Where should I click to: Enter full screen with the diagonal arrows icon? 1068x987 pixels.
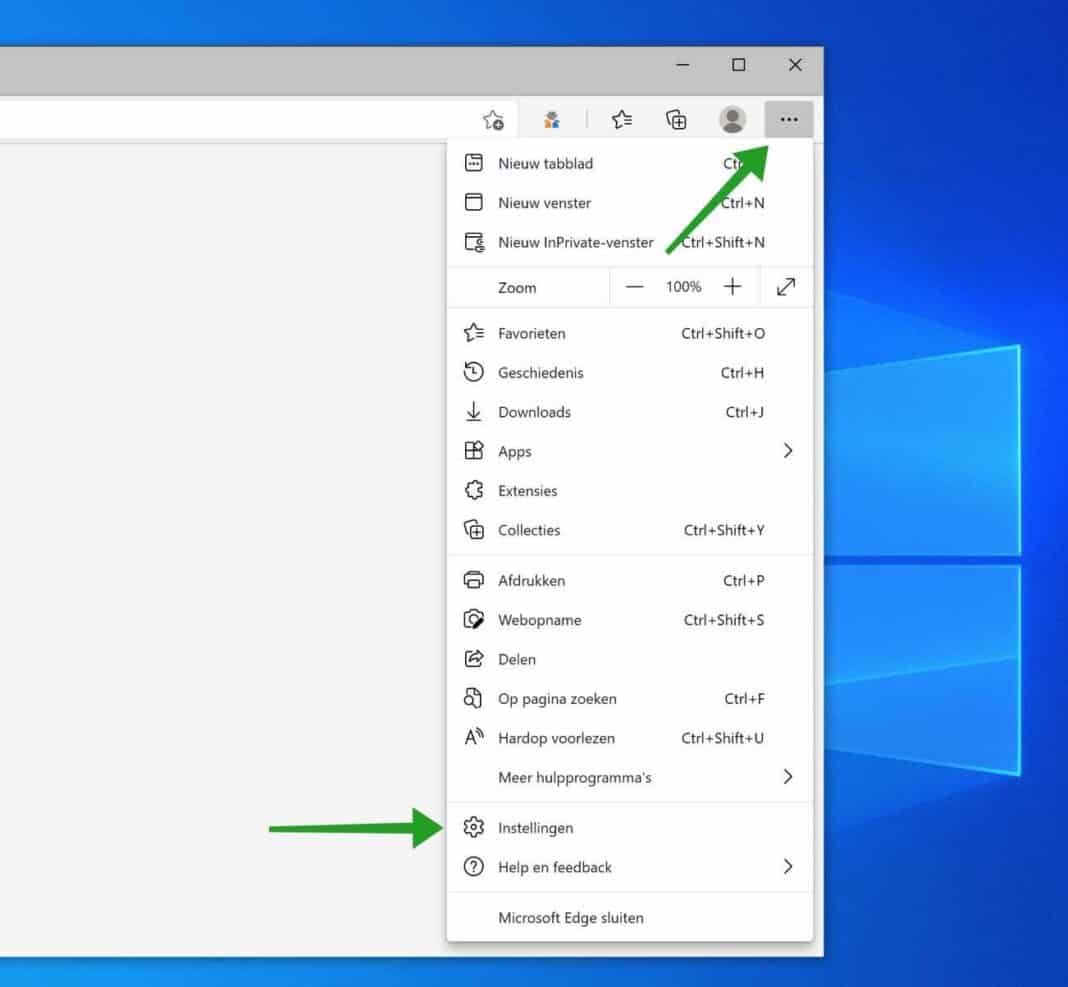coord(787,287)
